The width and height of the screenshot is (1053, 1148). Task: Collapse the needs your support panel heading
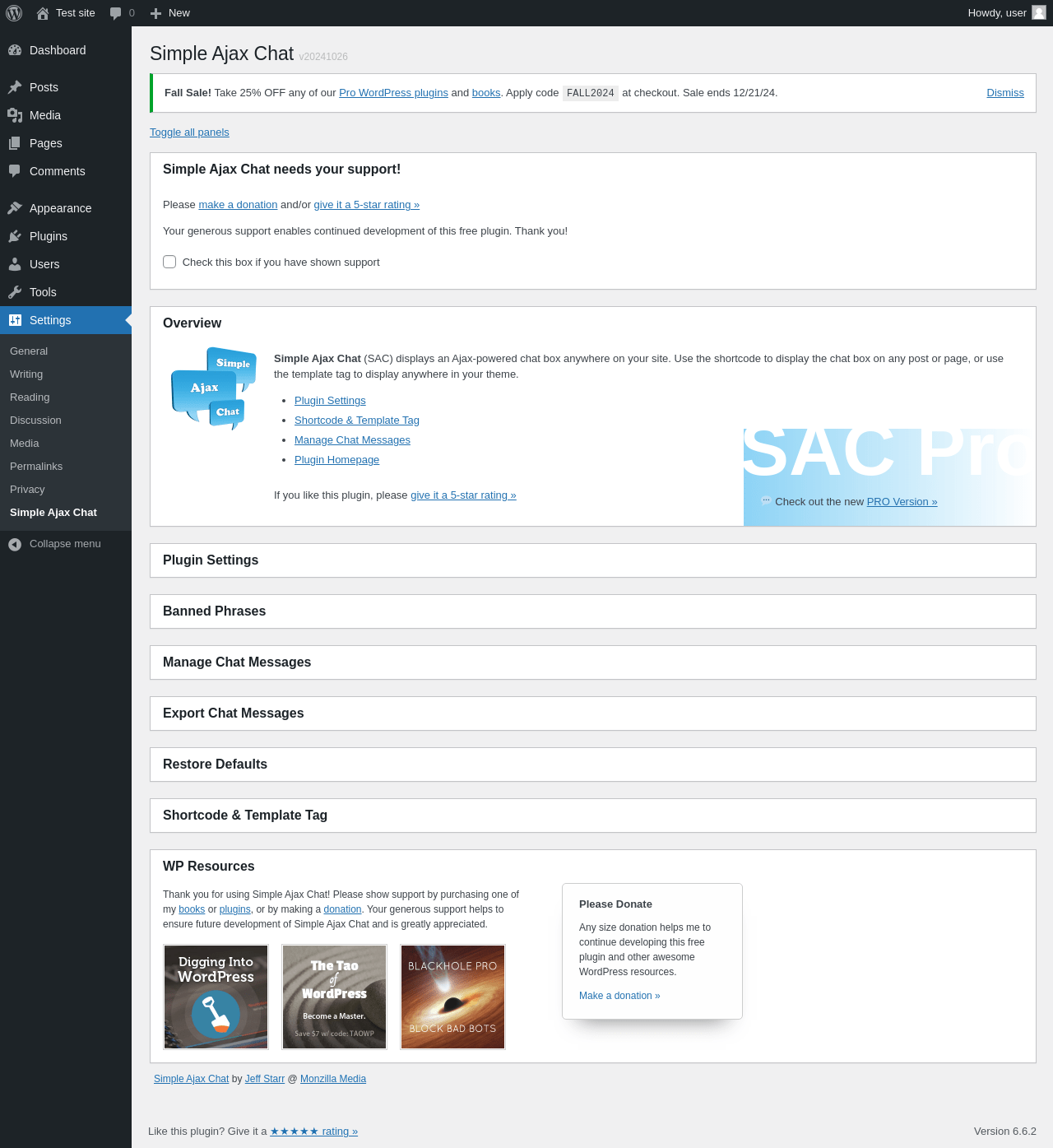(x=592, y=170)
